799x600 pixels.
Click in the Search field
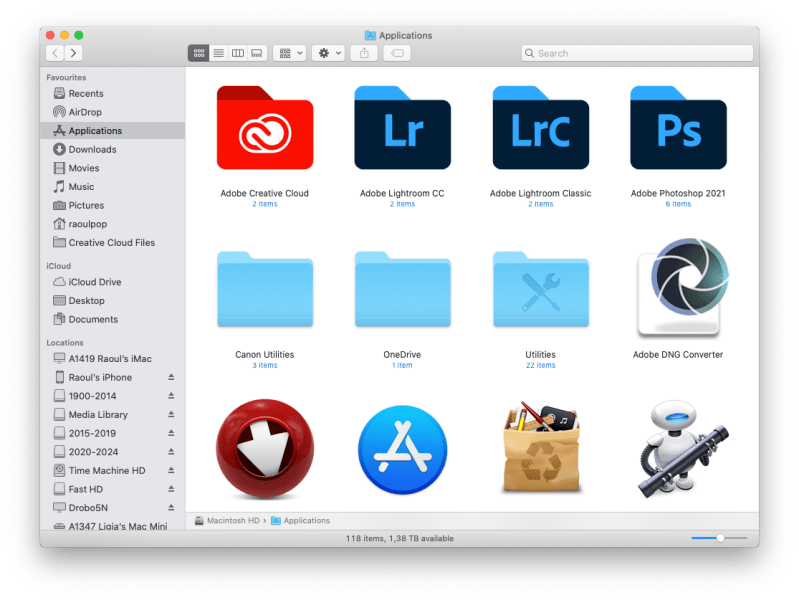pos(640,53)
